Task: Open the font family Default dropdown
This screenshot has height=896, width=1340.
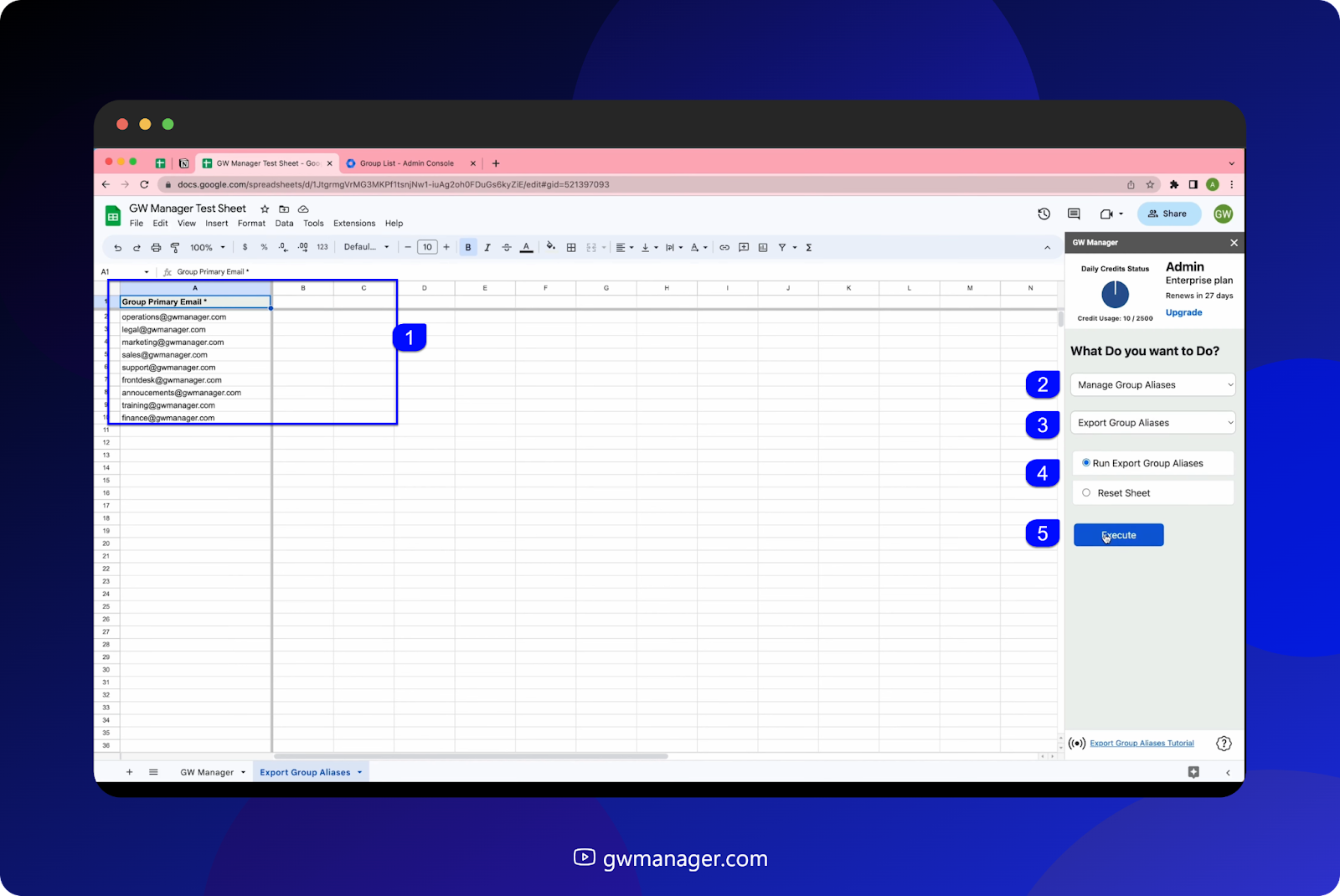Action: (367, 248)
